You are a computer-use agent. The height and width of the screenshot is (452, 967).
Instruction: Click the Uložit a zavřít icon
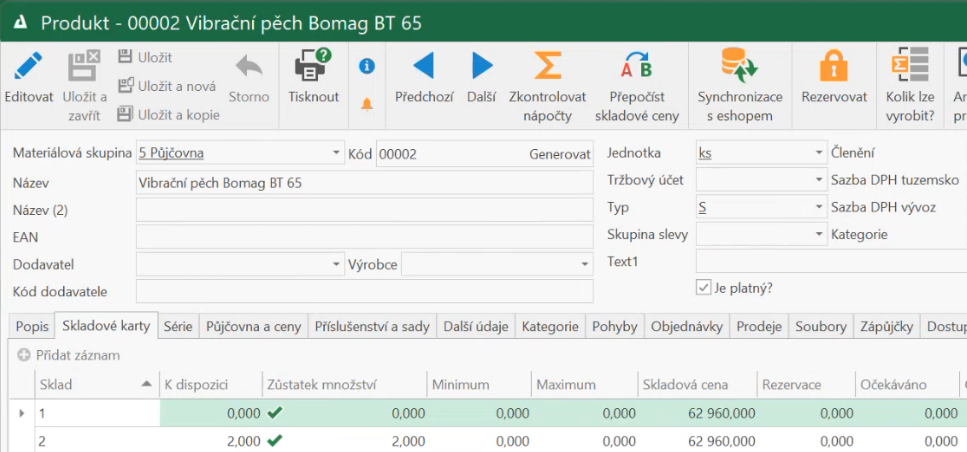84,66
